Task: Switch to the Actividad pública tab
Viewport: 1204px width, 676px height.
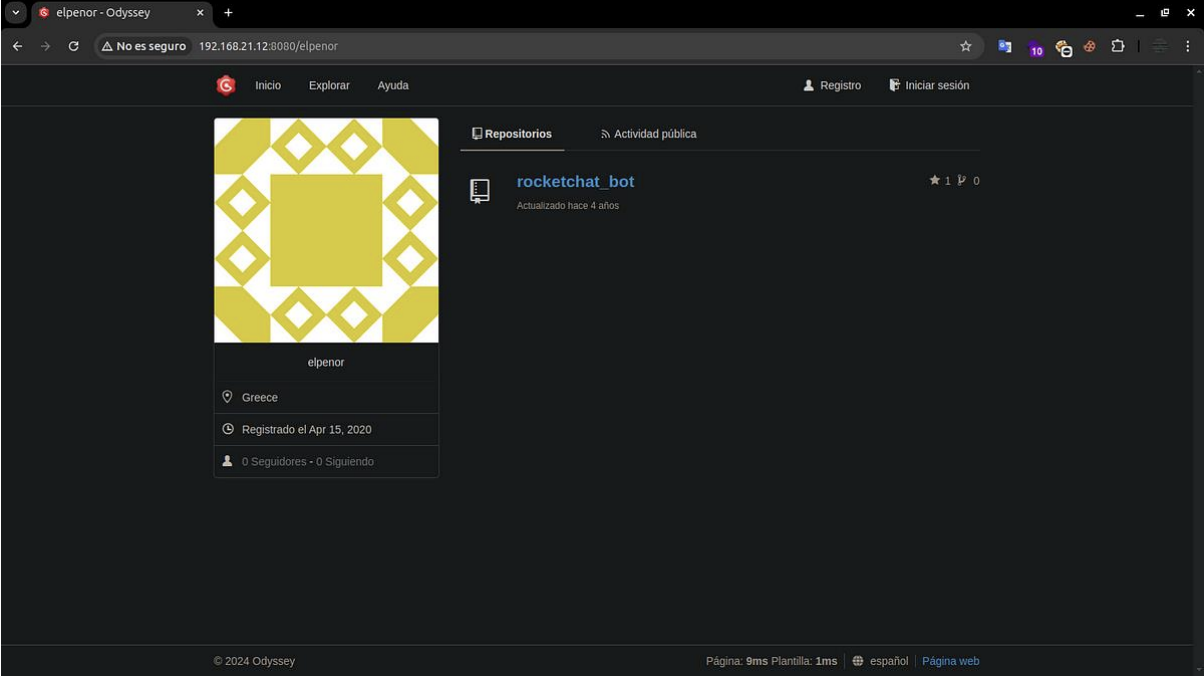Action: (648, 134)
